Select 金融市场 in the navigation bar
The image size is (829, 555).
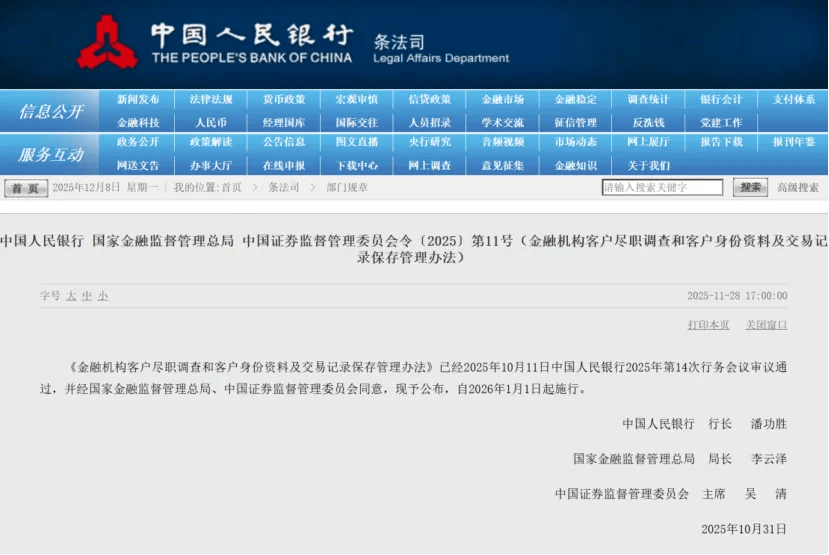click(x=502, y=100)
